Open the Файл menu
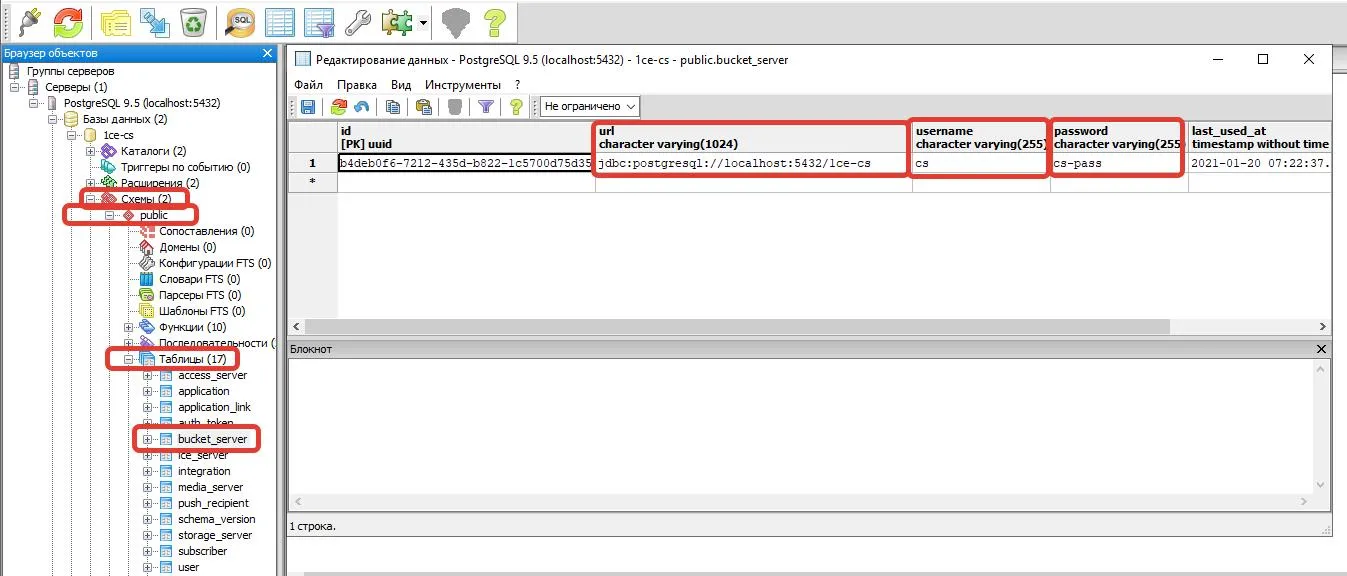The image size is (1347, 576). click(309, 85)
